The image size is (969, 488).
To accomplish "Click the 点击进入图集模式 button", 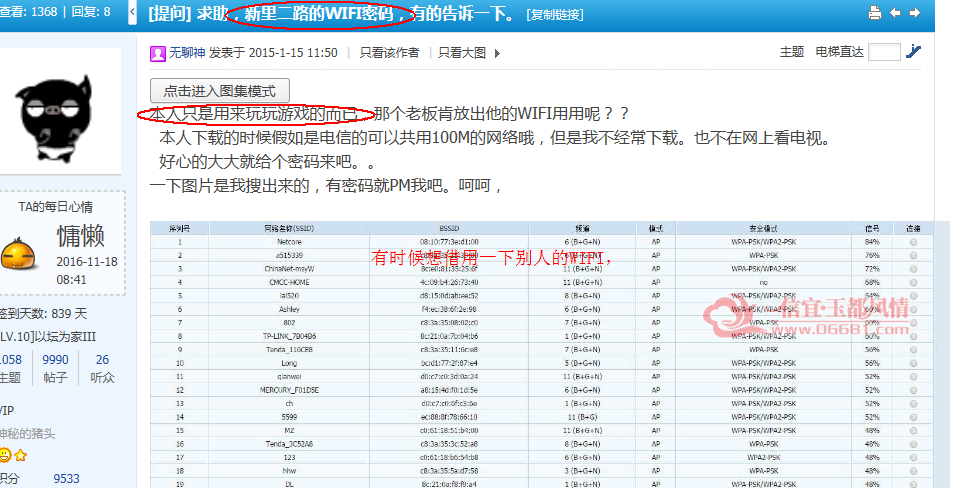I will tap(219, 91).
